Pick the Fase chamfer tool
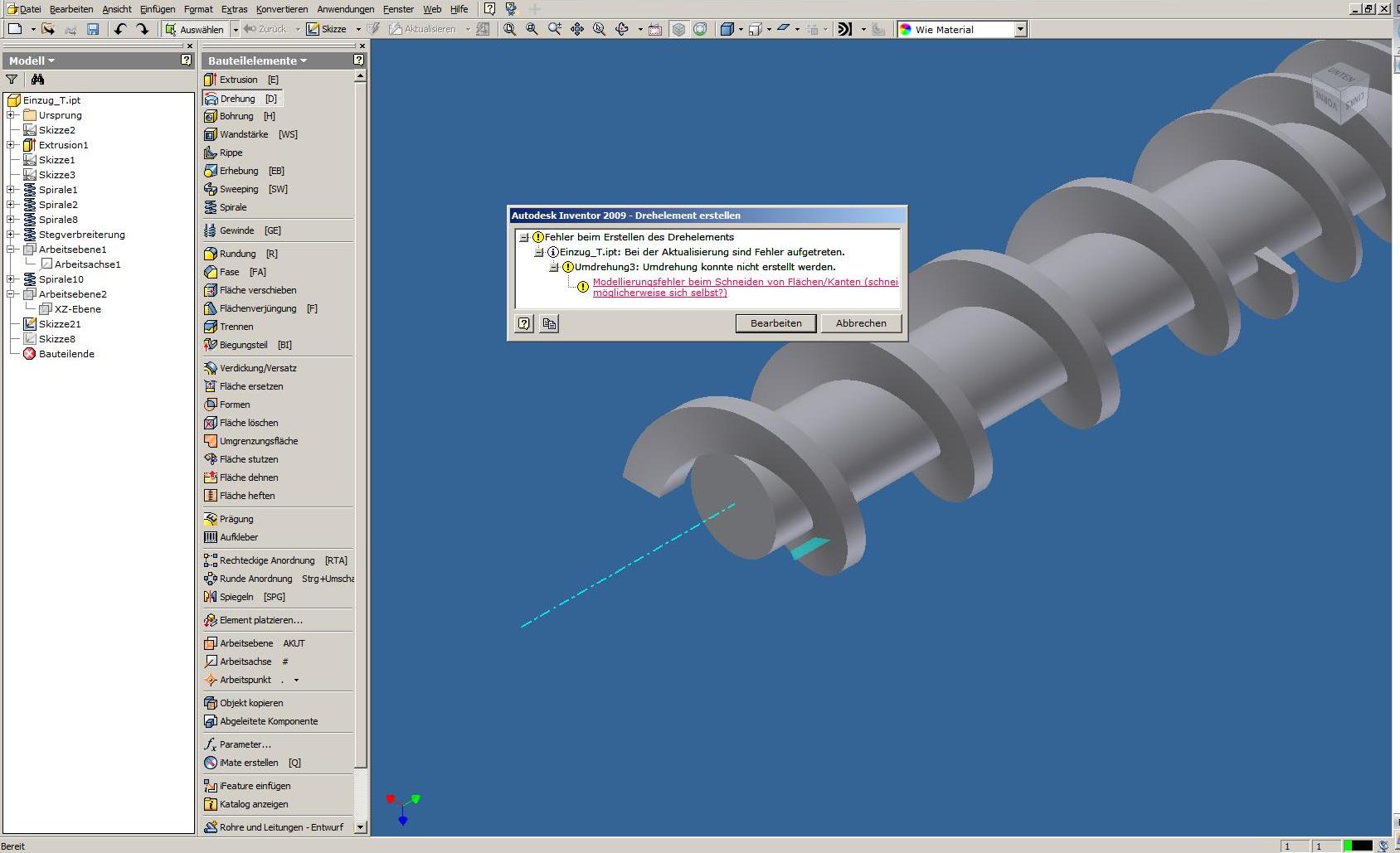 (229, 272)
